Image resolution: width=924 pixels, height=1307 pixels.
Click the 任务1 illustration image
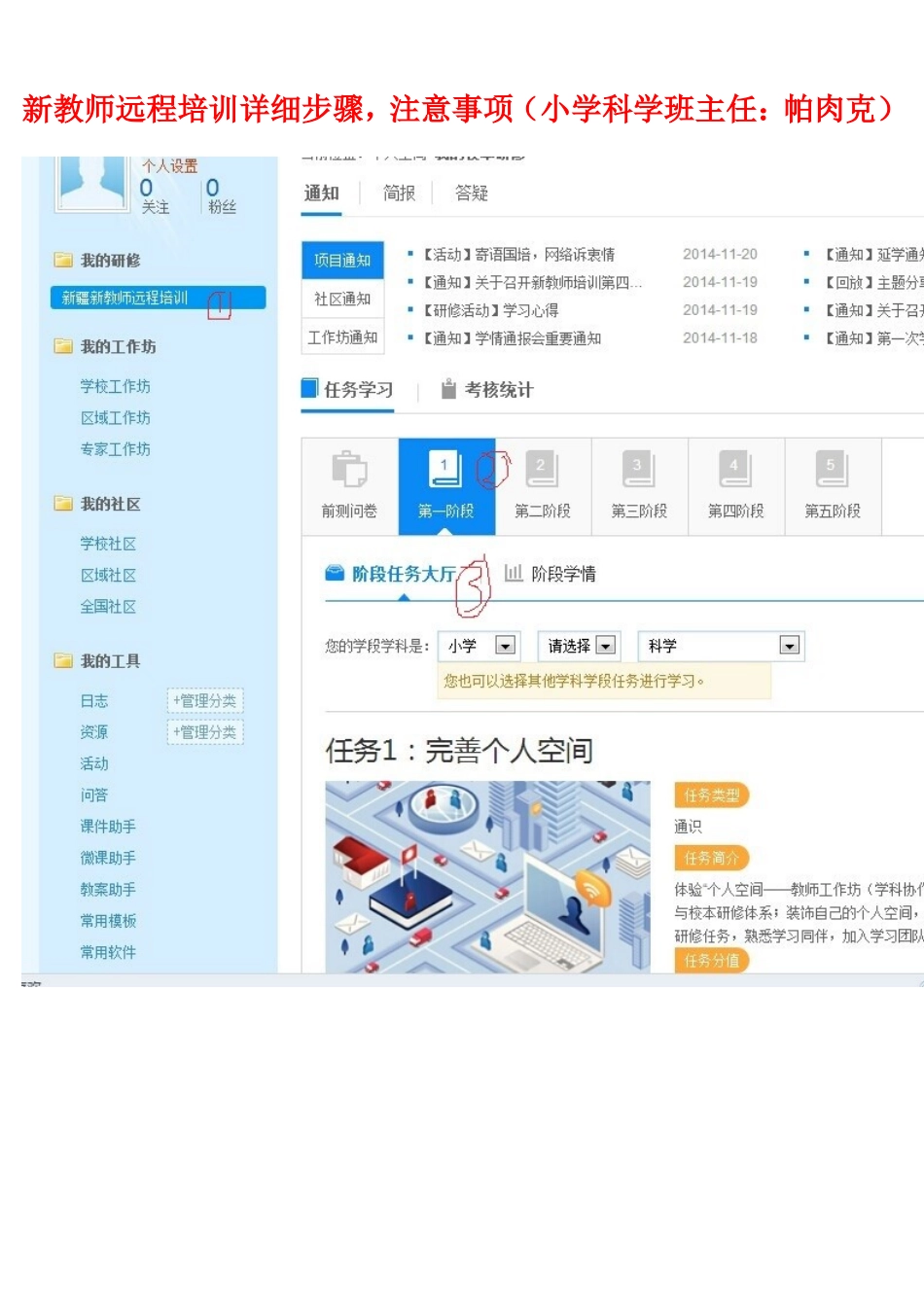pos(487,877)
